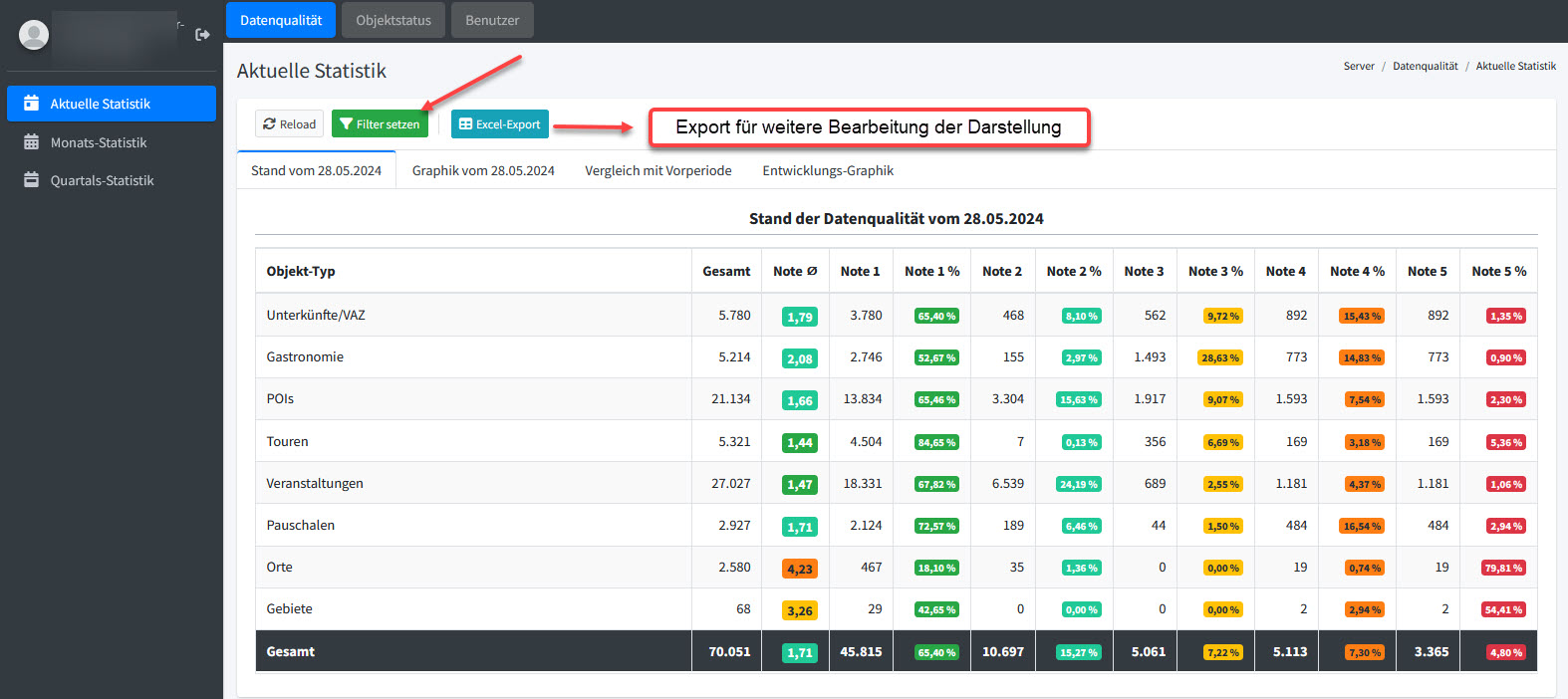Click the 21.134 total for POIs
The width and height of the screenshot is (1568, 699).
point(731,398)
